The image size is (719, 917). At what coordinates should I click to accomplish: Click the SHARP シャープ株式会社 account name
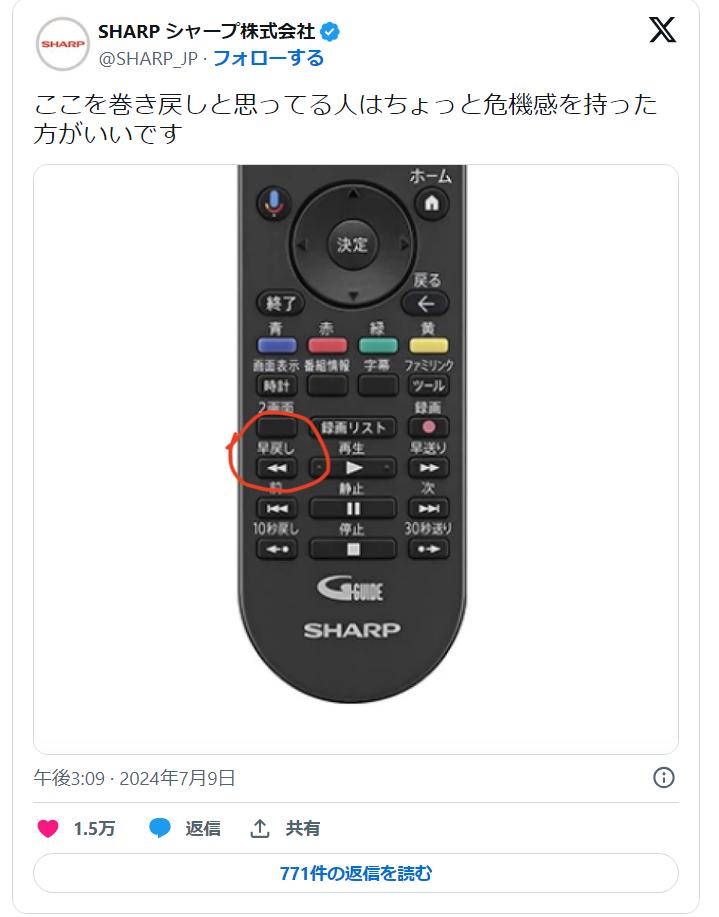tap(207, 32)
